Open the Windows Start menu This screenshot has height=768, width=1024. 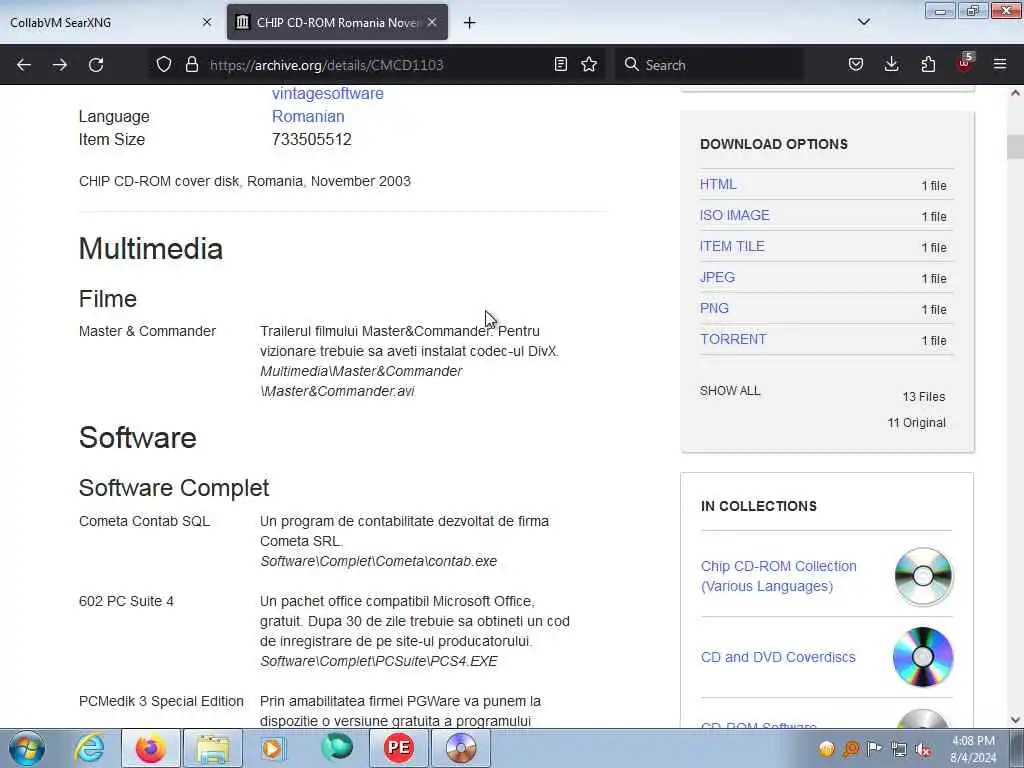tap(27, 748)
